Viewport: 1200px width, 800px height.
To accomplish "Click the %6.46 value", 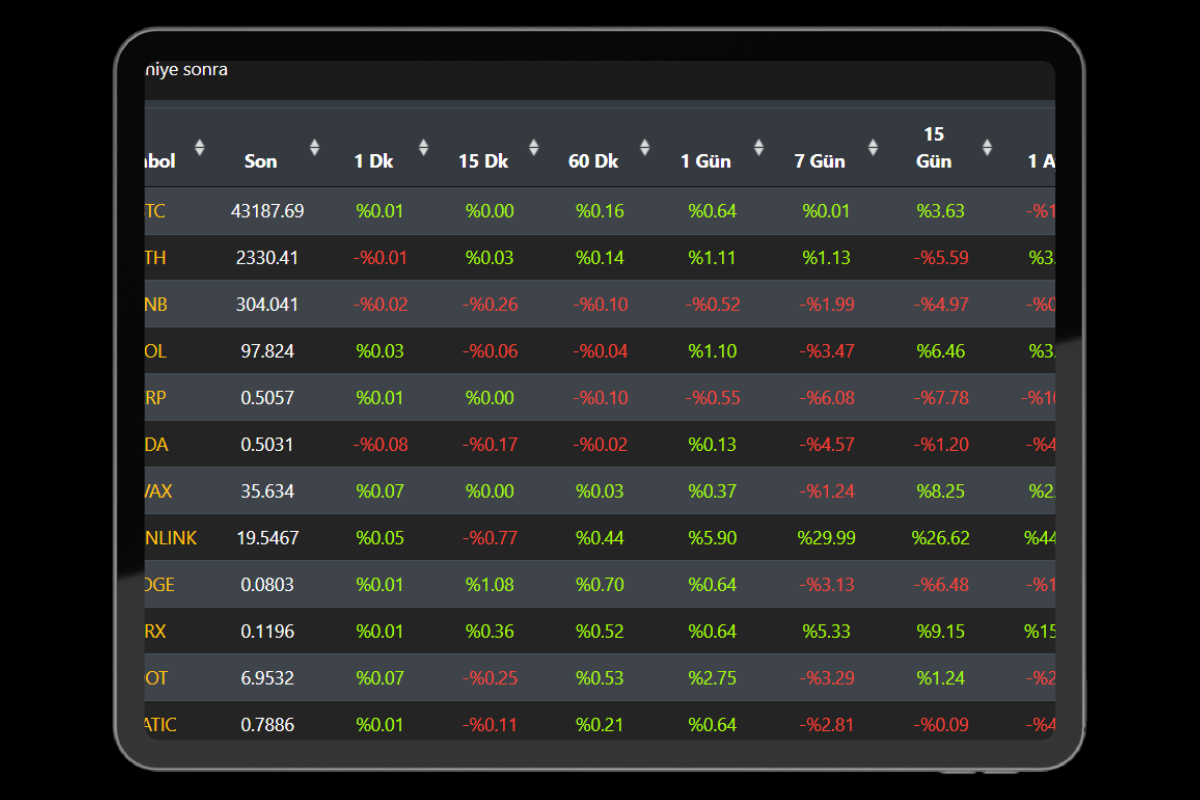I will tap(940, 351).
